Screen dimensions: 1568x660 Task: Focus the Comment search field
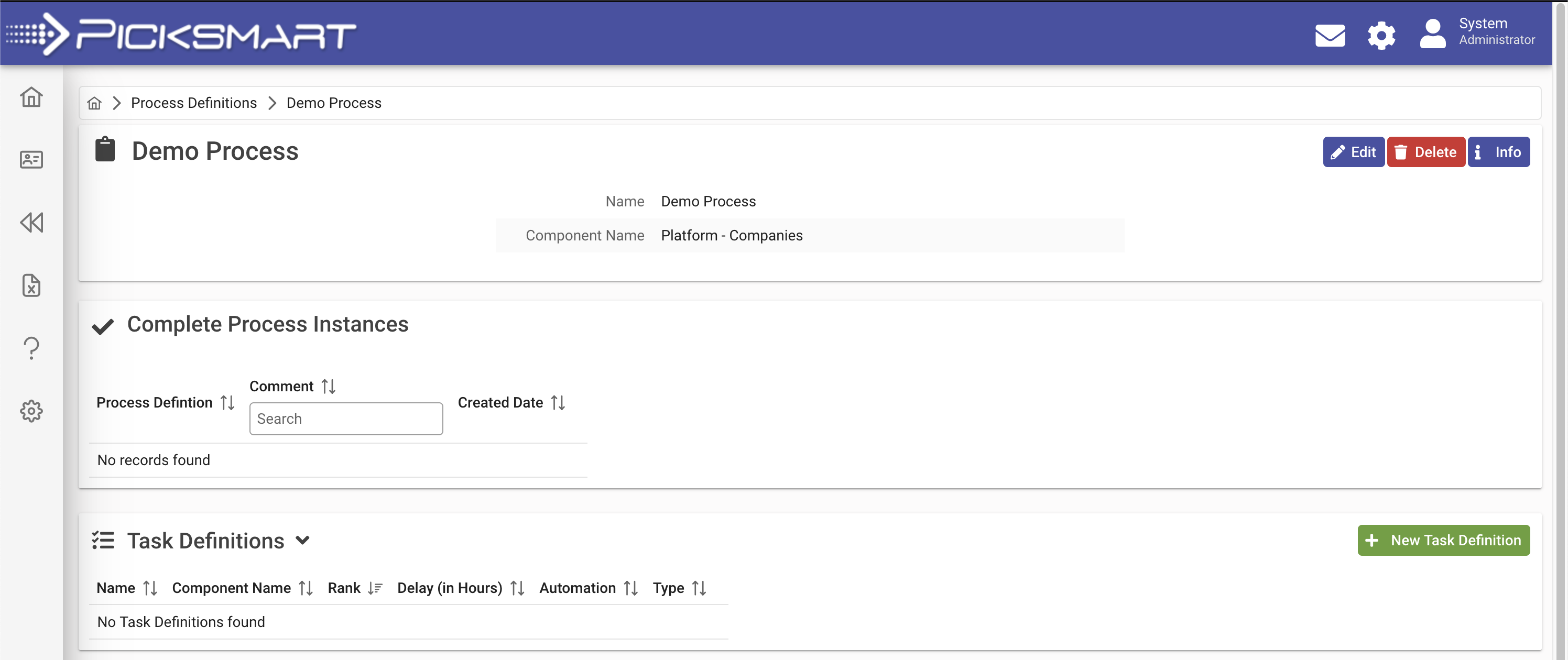[346, 419]
